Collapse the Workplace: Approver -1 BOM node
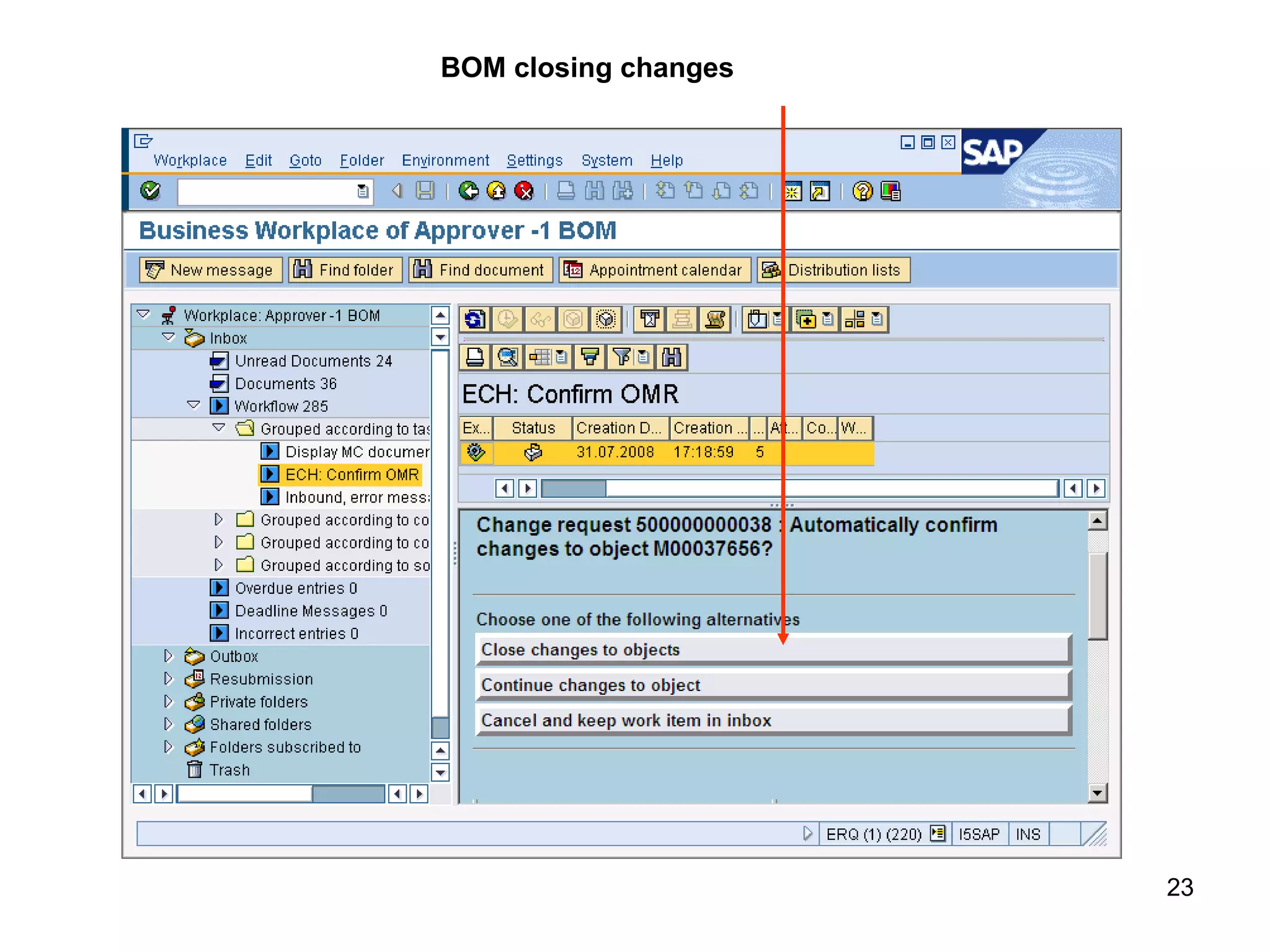1270x952 pixels. click(x=143, y=314)
